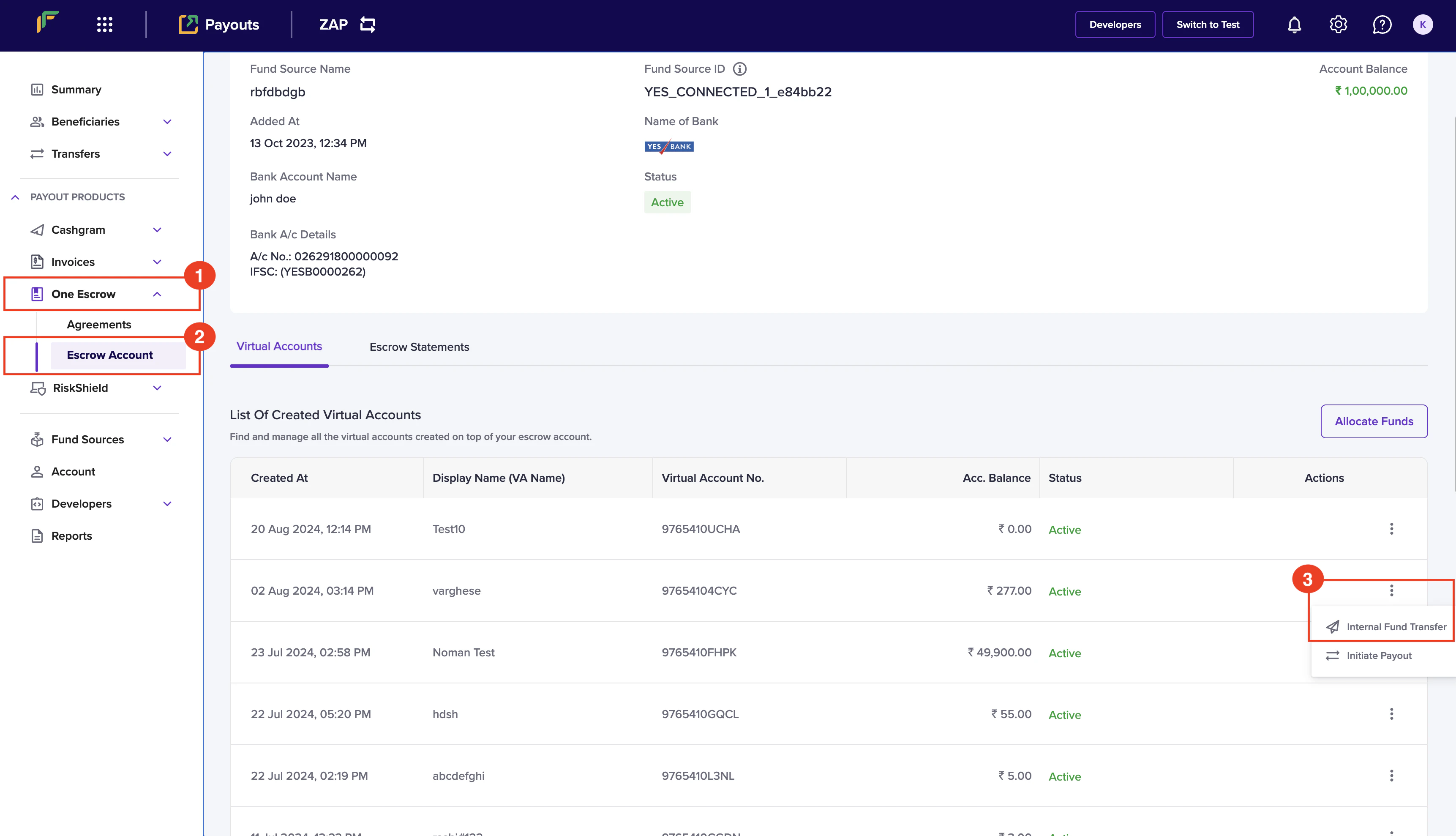Expand the Fund Sources dropdown
The image size is (1456, 836).
[x=167, y=439]
